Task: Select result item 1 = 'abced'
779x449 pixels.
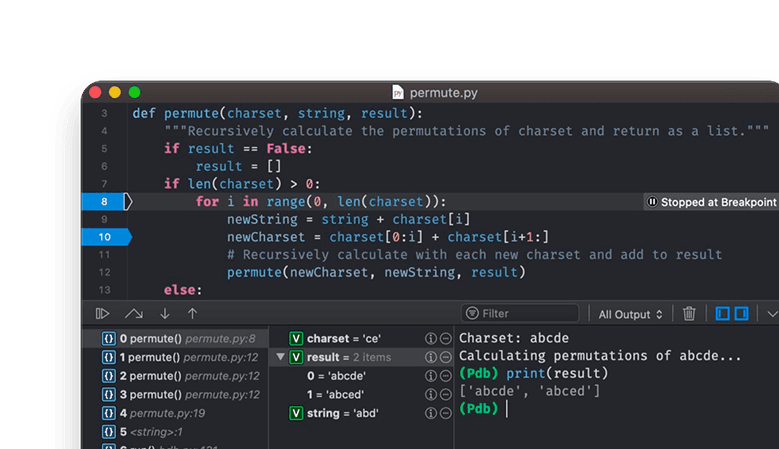Action: point(362,394)
